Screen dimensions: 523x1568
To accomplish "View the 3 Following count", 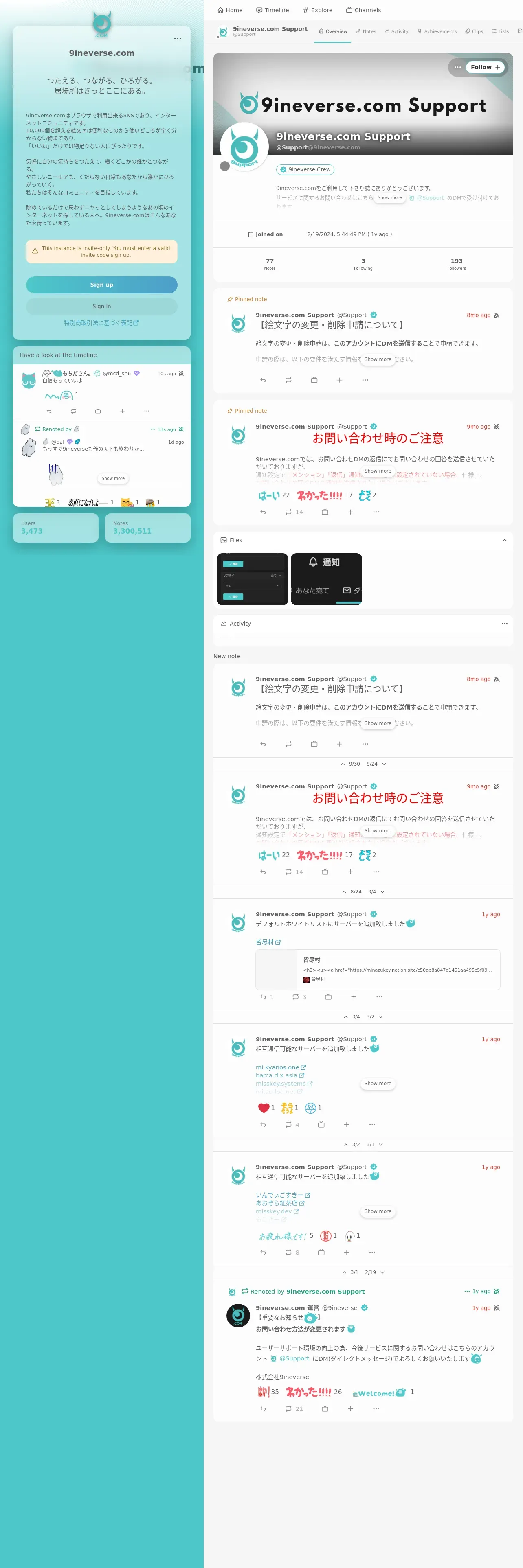I will point(363,263).
